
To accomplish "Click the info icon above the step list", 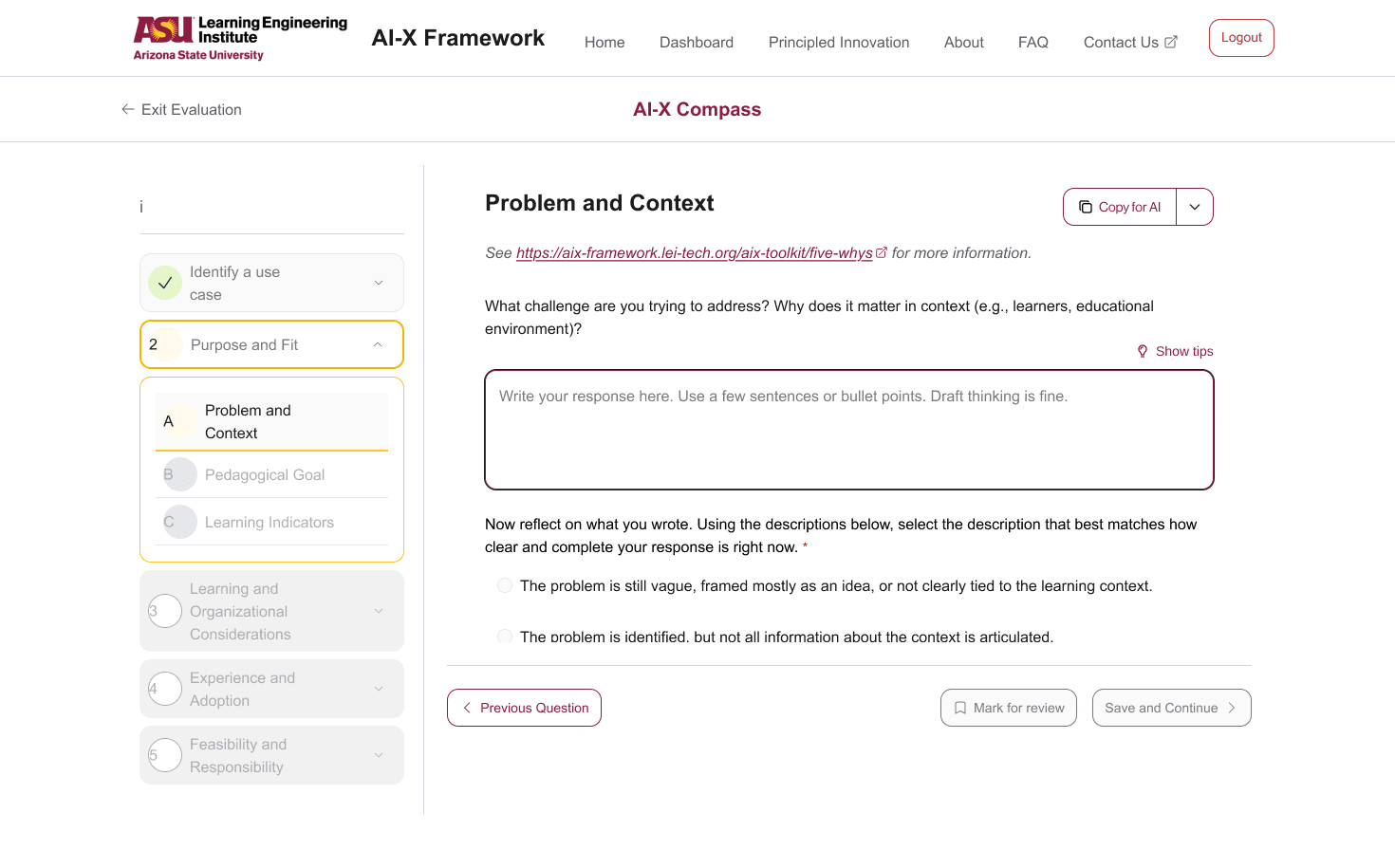I will [141, 207].
